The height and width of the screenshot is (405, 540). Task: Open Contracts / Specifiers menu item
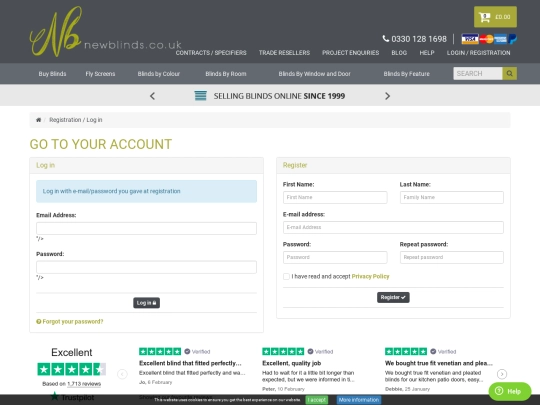pos(211,53)
